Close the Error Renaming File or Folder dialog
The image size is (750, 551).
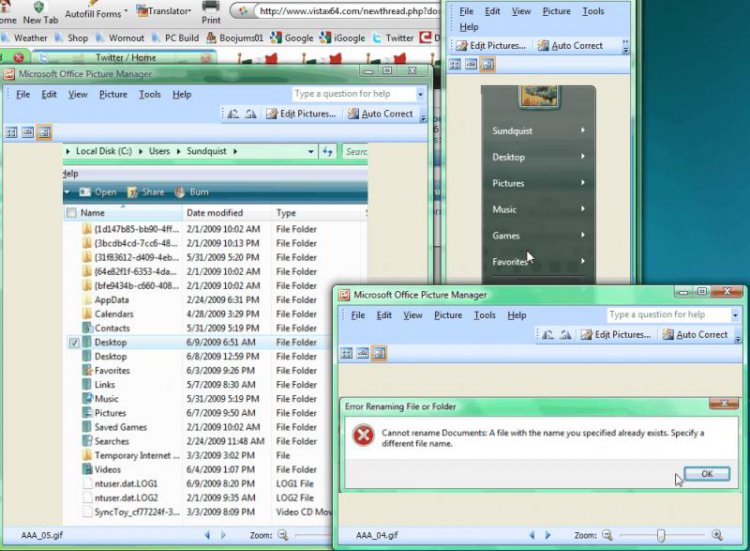(724, 403)
